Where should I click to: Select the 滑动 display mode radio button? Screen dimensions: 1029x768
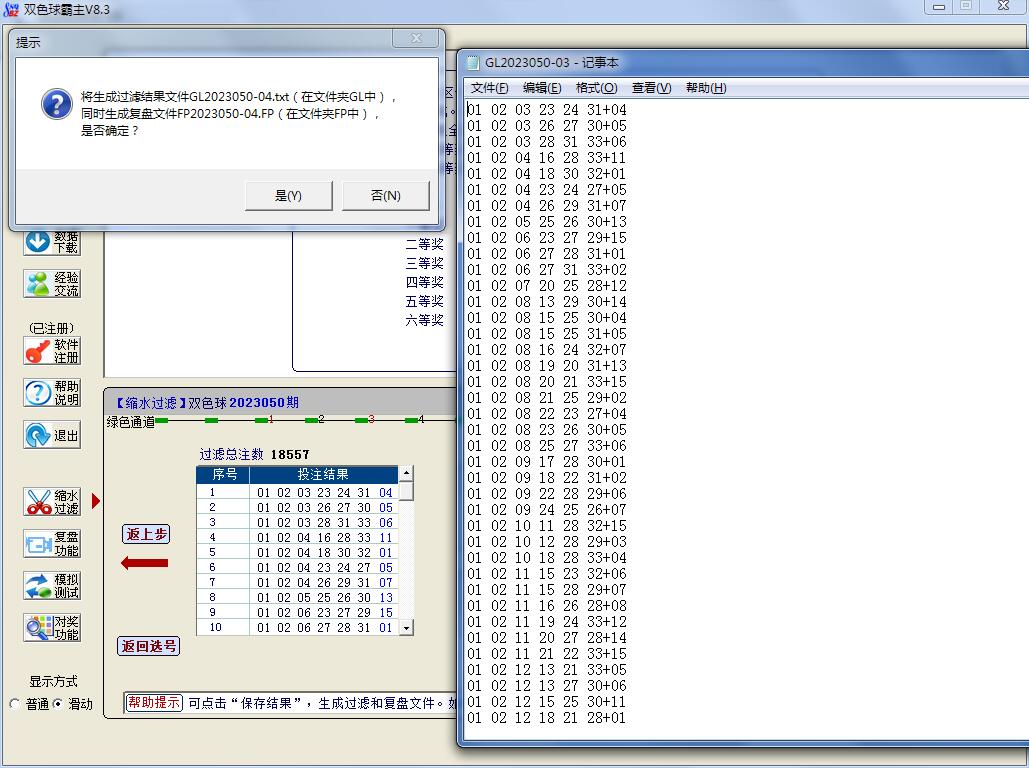(58, 704)
